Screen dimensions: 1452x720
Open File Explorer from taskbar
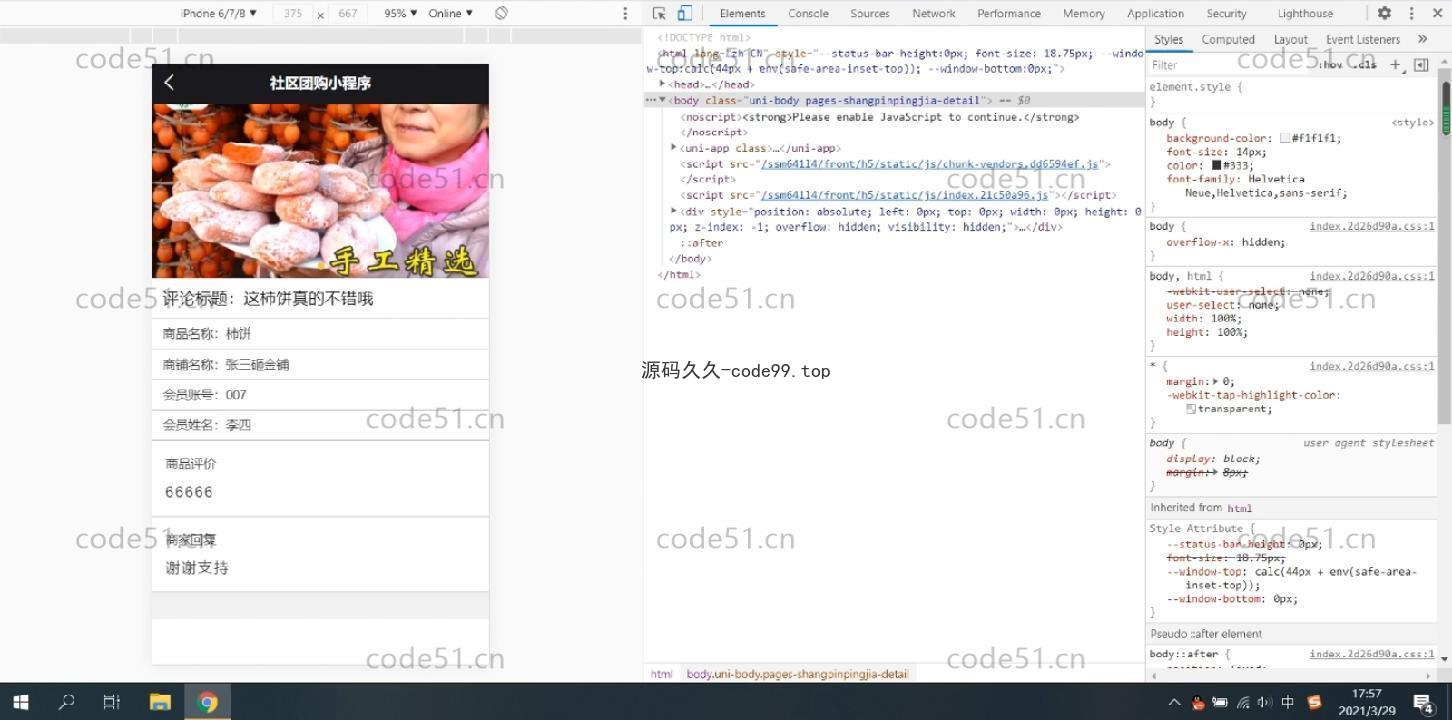pyautogui.click(x=160, y=702)
